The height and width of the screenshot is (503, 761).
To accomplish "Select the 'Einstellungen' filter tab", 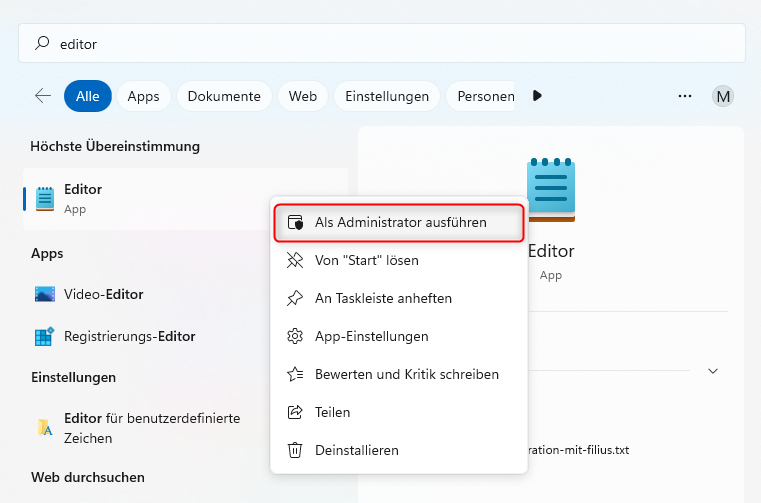I will coord(387,96).
